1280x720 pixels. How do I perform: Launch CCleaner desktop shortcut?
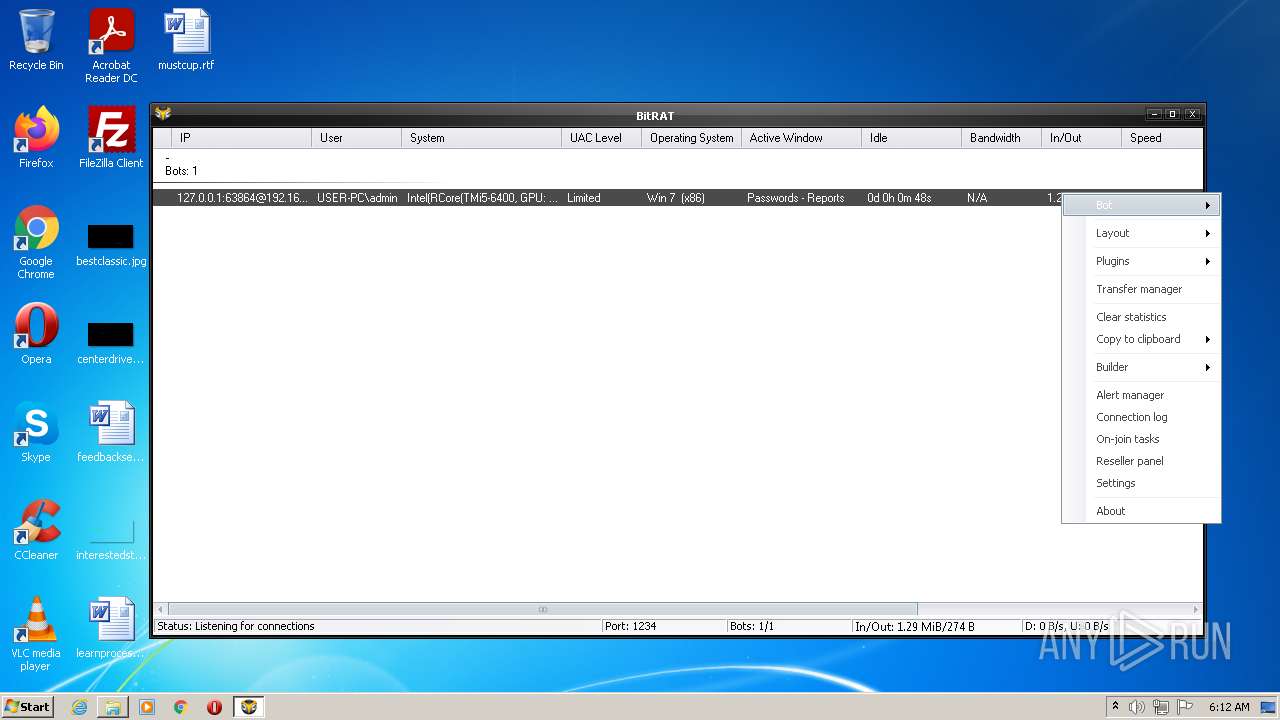click(x=36, y=530)
